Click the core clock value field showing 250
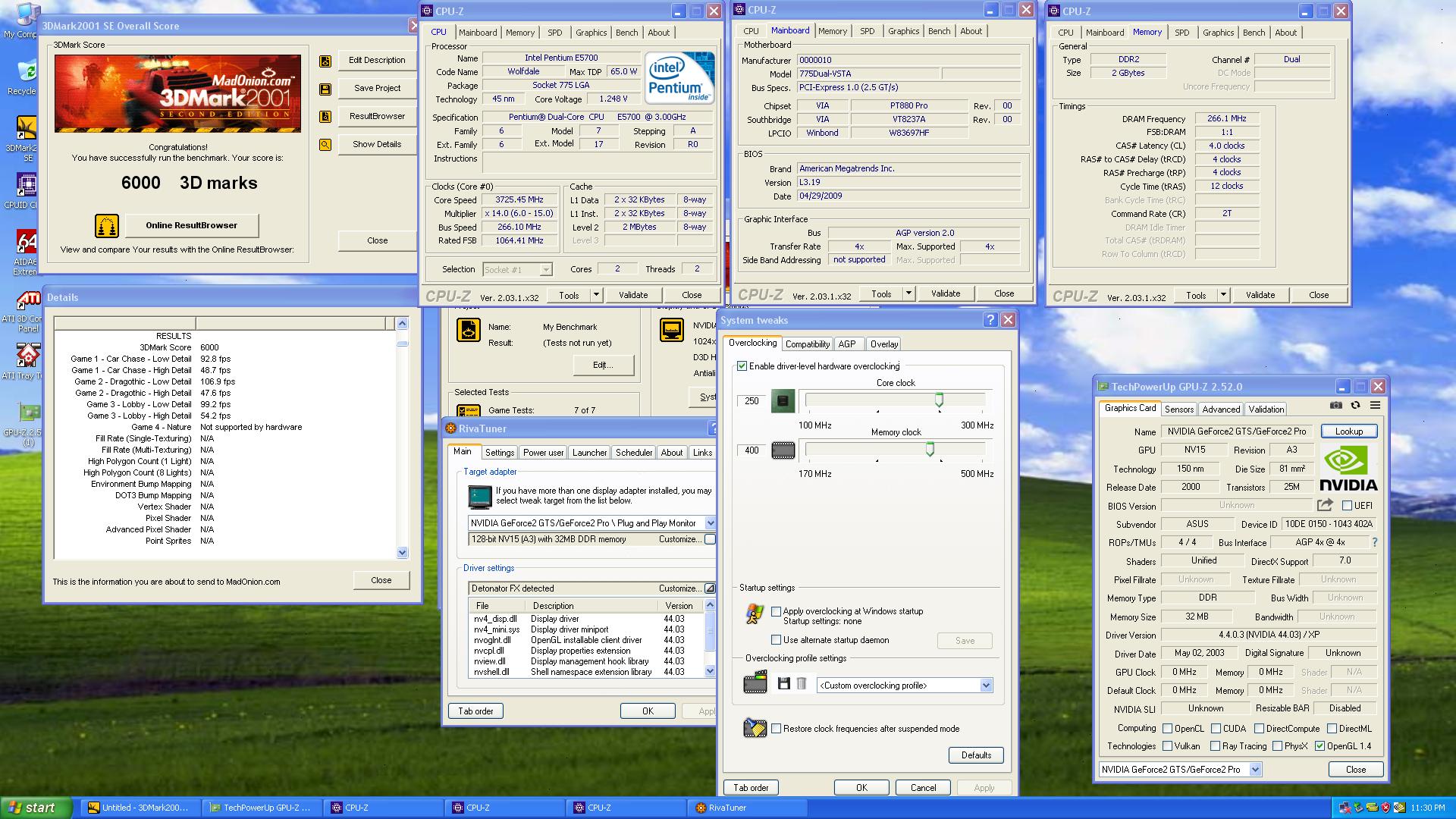Viewport: 1456px width, 819px height. click(x=751, y=401)
